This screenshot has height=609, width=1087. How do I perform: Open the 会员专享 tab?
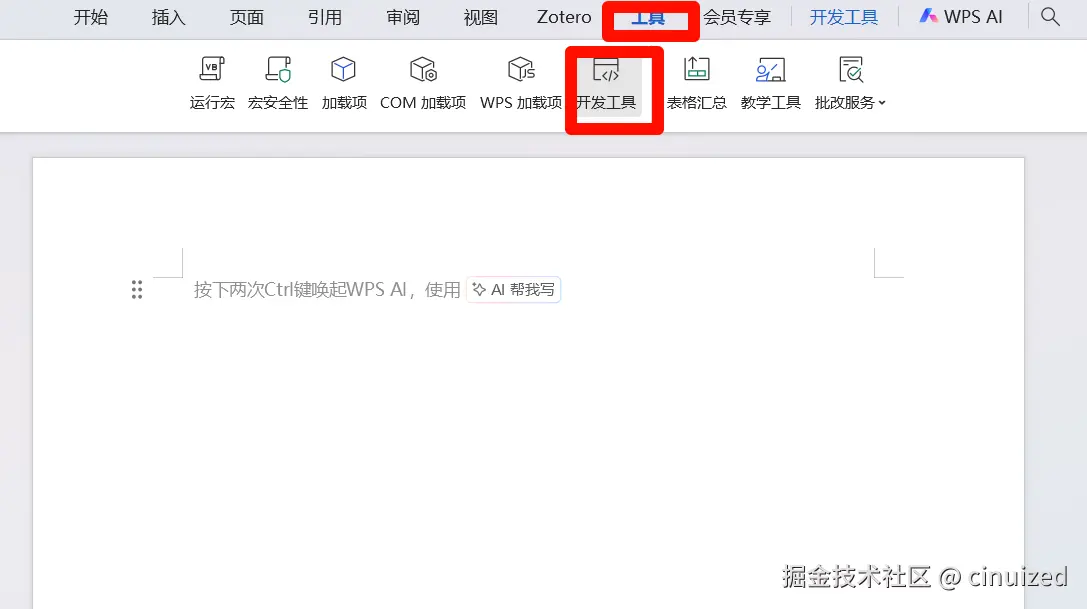737,17
